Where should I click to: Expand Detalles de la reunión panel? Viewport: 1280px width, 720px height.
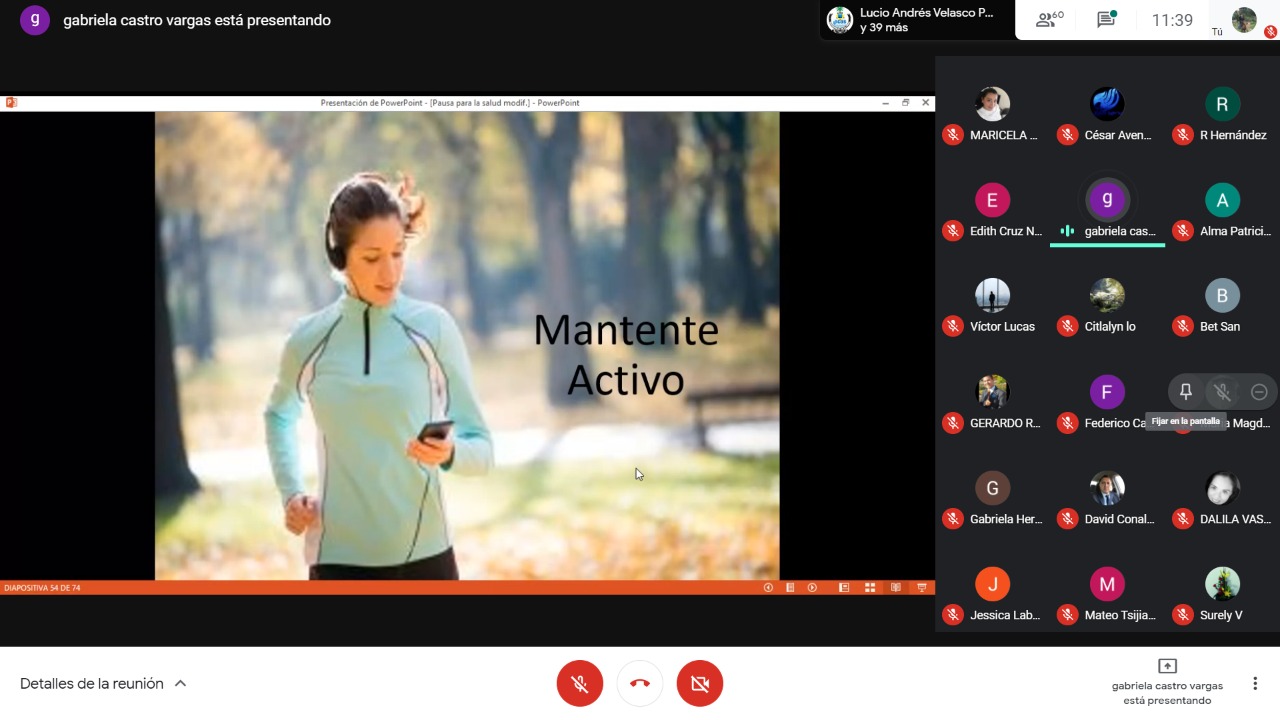coord(91,684)
